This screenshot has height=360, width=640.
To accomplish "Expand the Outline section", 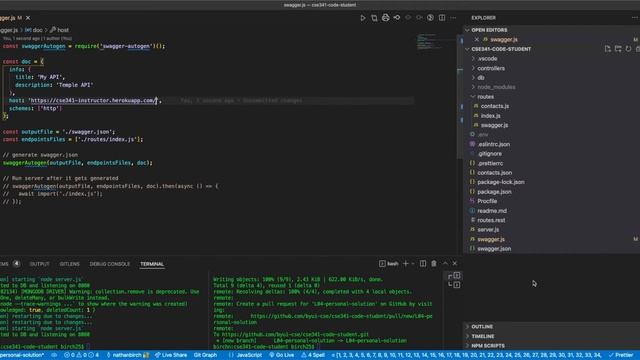I will 482,327.
